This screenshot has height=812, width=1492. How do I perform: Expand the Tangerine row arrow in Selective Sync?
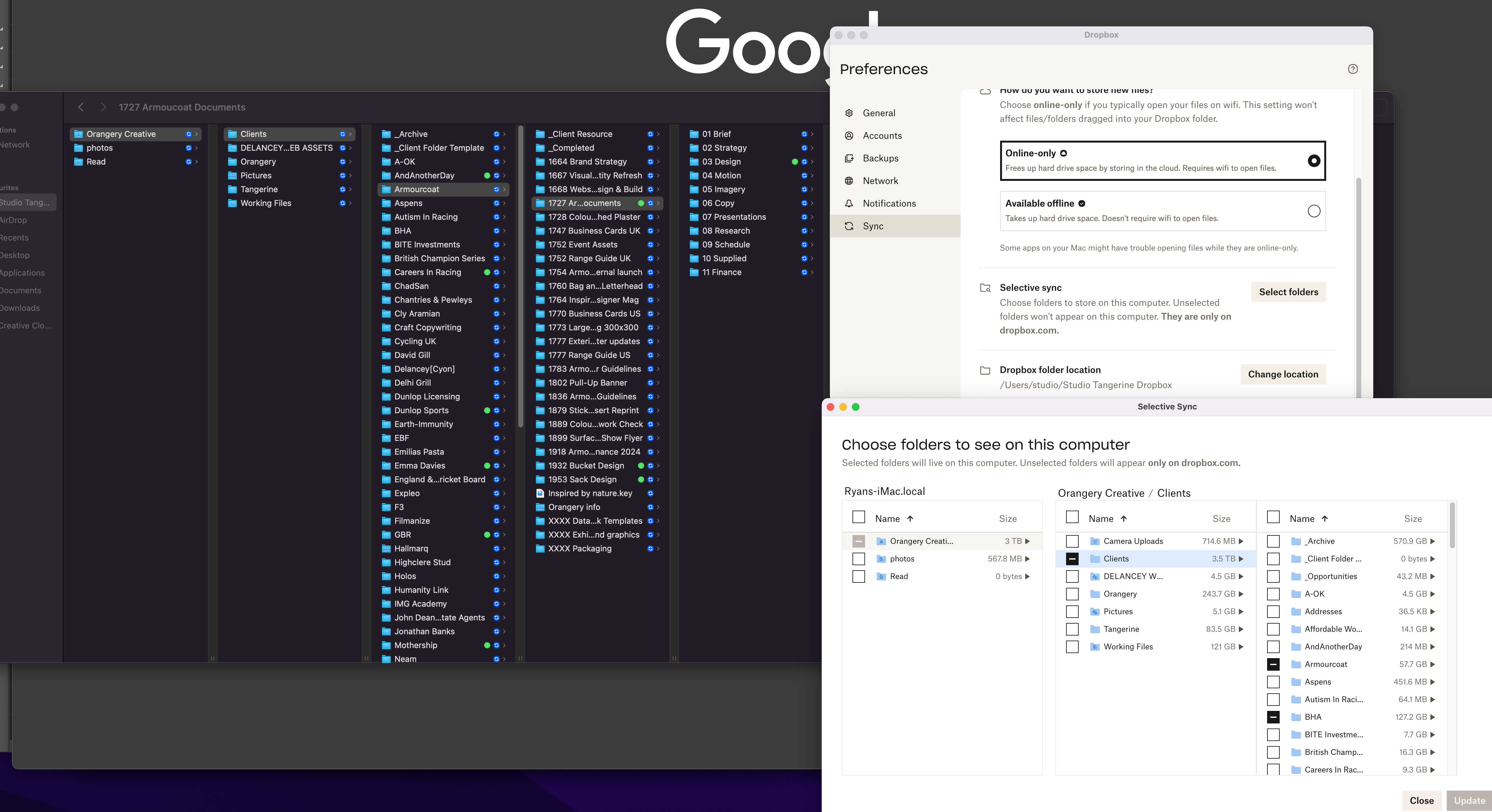[1241, 629]
